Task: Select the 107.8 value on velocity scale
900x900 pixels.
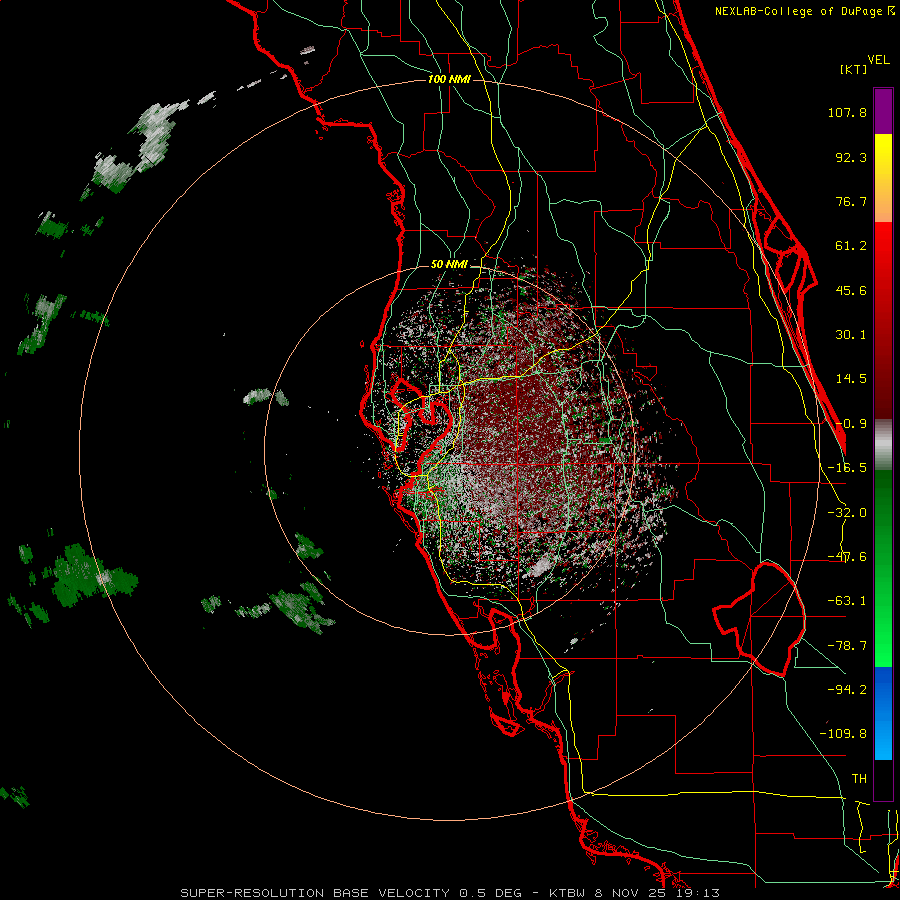Action: pos(847,112)
